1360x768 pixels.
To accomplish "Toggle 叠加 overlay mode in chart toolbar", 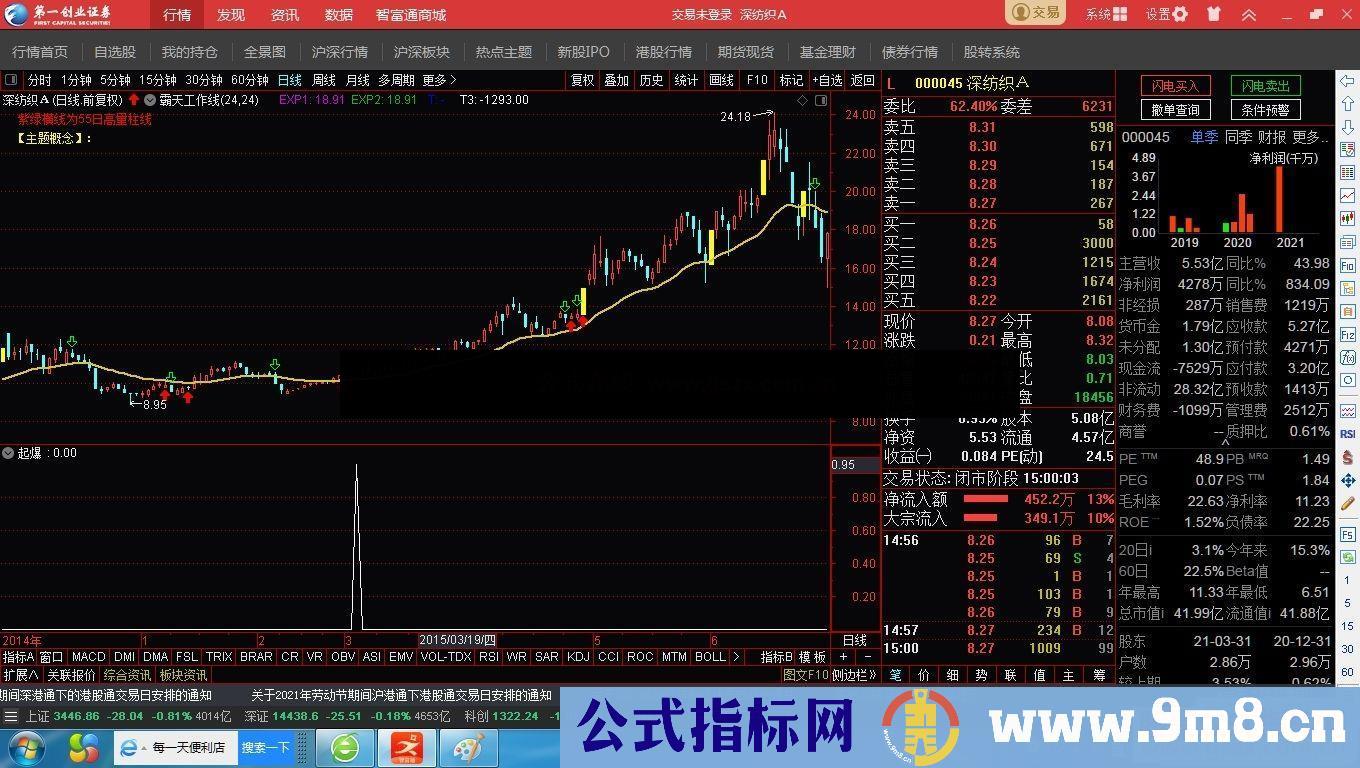I will 615,80.
